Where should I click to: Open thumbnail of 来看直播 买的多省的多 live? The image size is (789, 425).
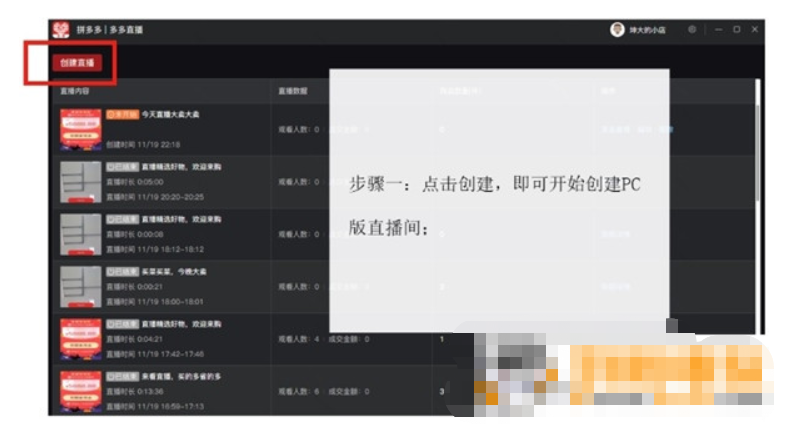coord(81,391)
